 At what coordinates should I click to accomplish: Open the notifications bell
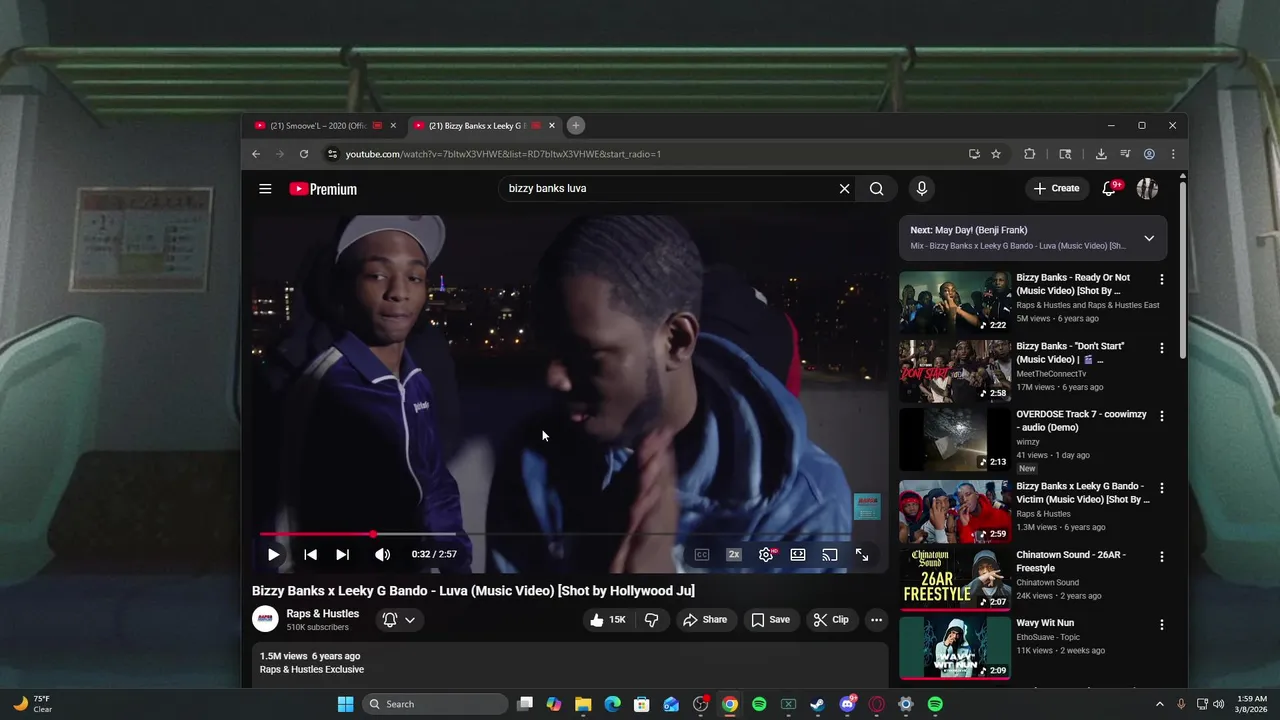click(x=1109, y=188)
